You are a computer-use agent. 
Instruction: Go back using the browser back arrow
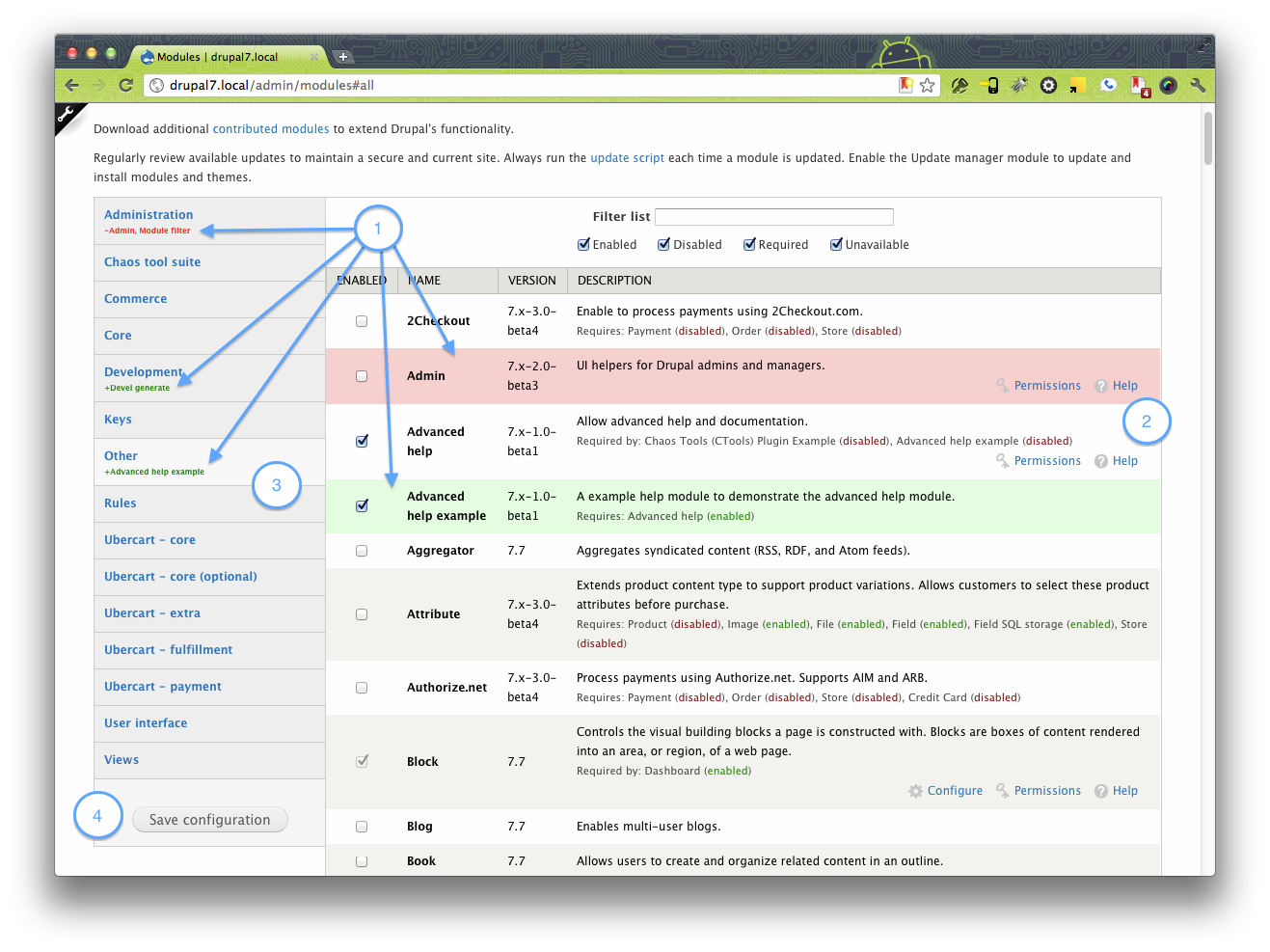[72, 85]
